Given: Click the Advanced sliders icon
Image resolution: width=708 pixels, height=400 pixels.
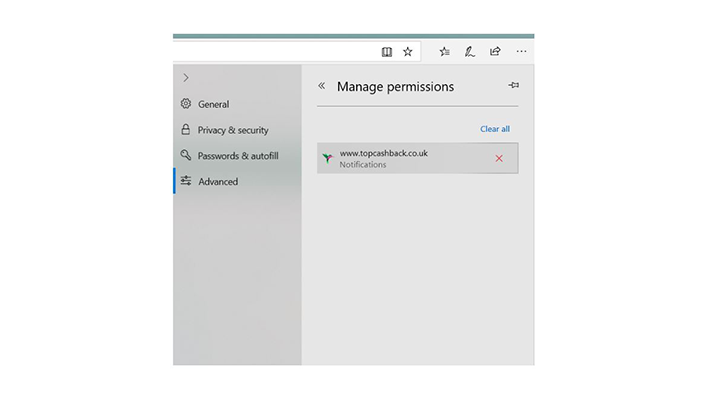Looking at the screenshot, I should click(x=186, y=181).
